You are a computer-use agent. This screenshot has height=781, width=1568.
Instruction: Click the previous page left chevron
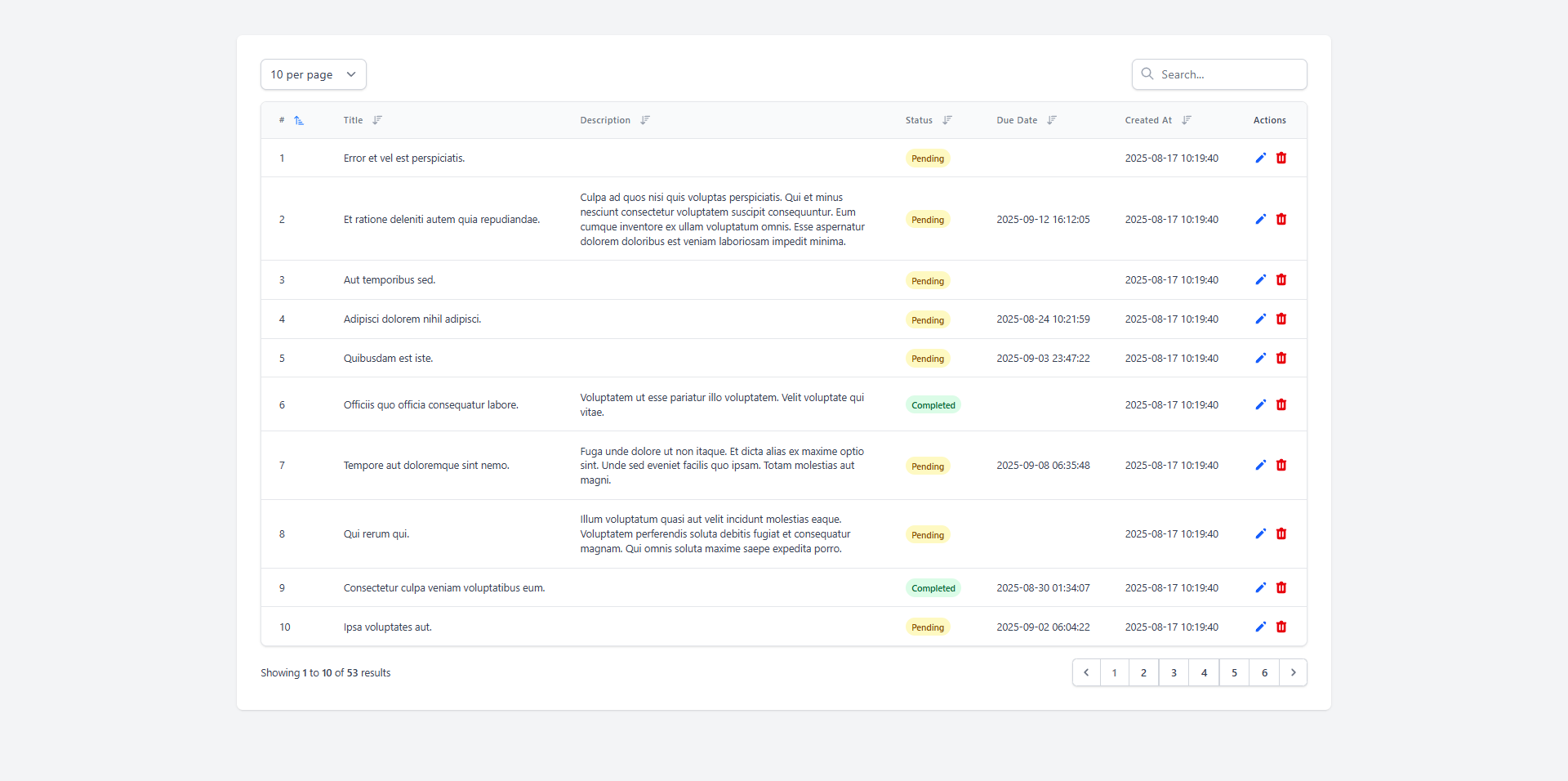click(x=1086, y=672)
